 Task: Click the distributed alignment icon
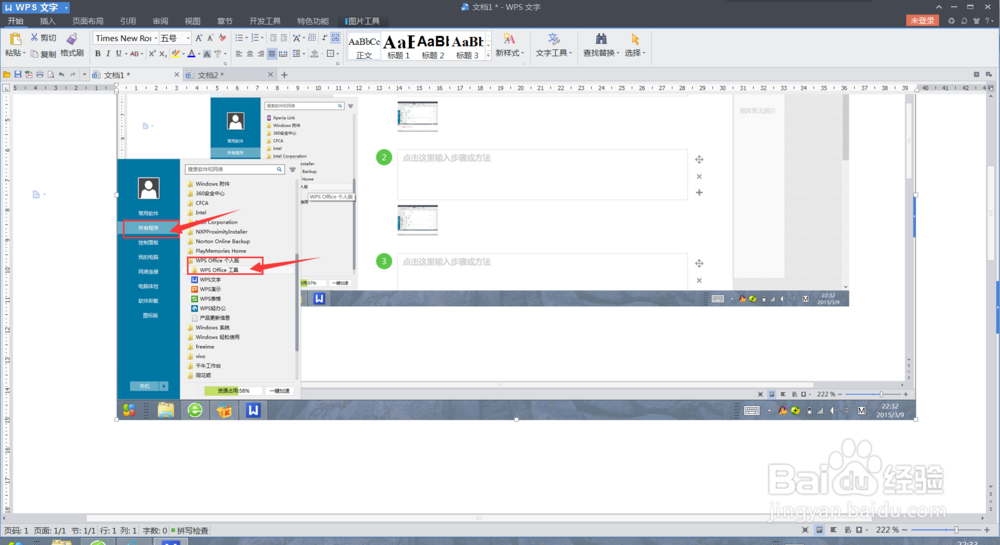click(x=283, y=54)
